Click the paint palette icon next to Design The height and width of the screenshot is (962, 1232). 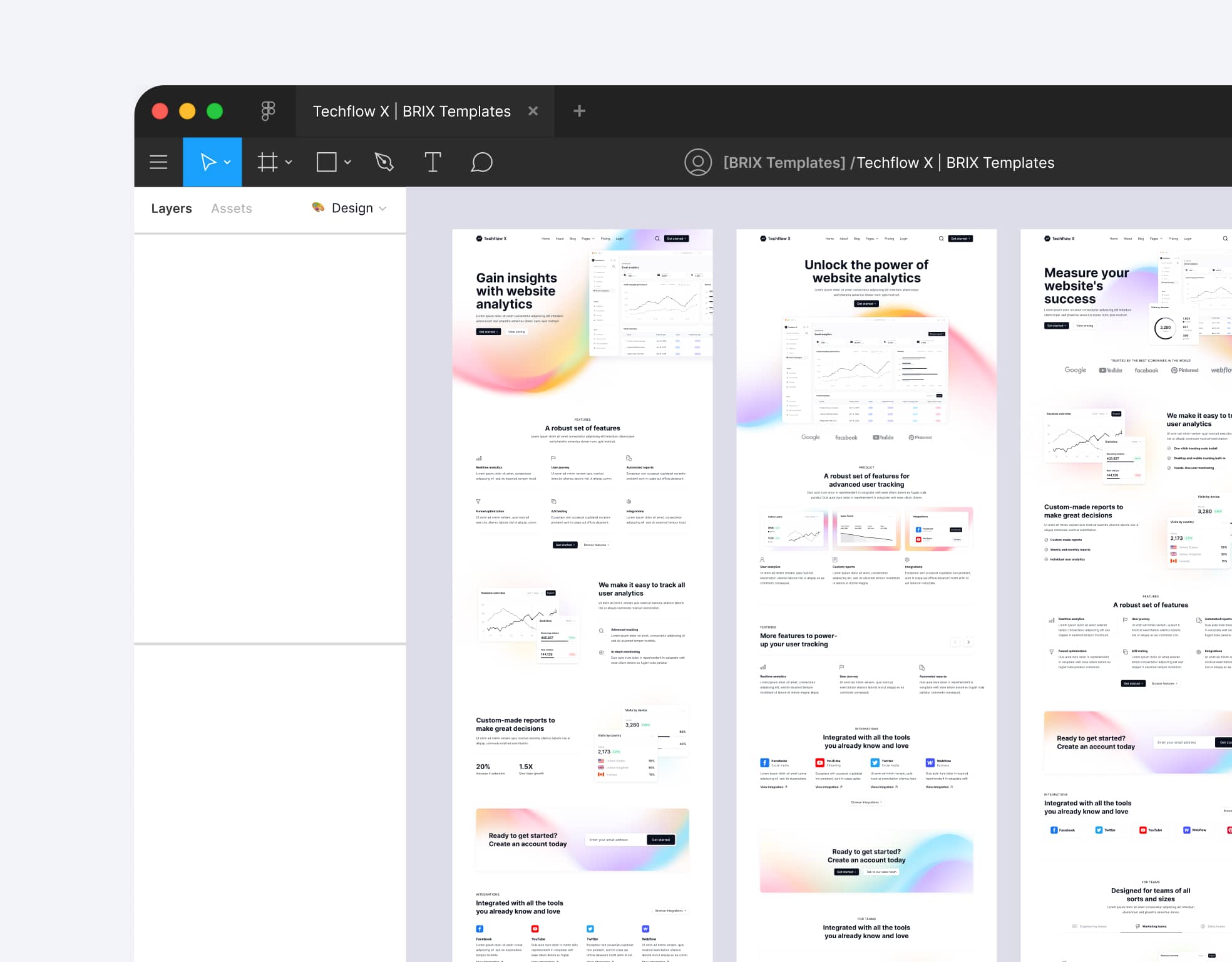(x=317, y=207)
